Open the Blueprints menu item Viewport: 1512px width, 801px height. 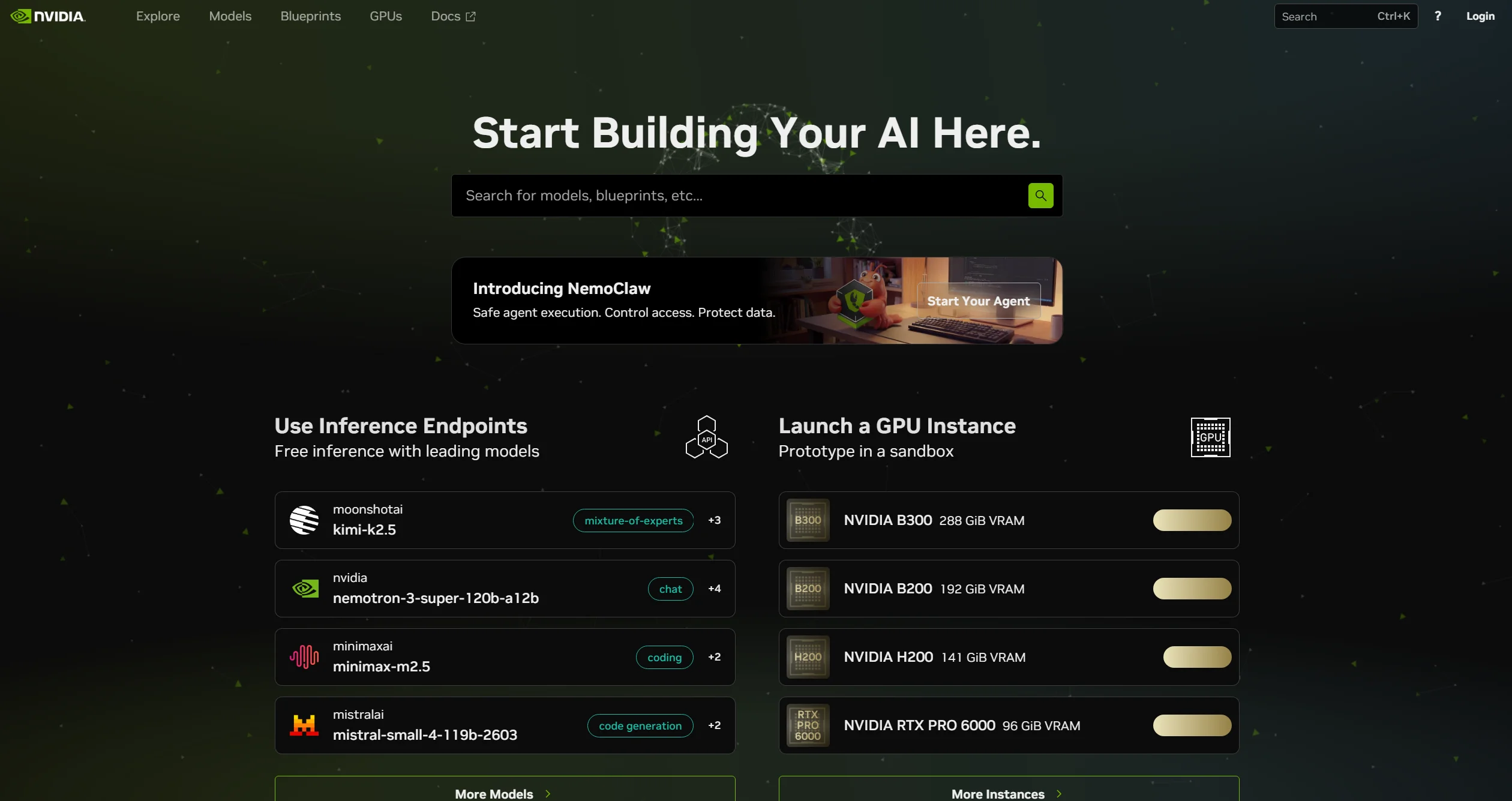tap(311, 16)
